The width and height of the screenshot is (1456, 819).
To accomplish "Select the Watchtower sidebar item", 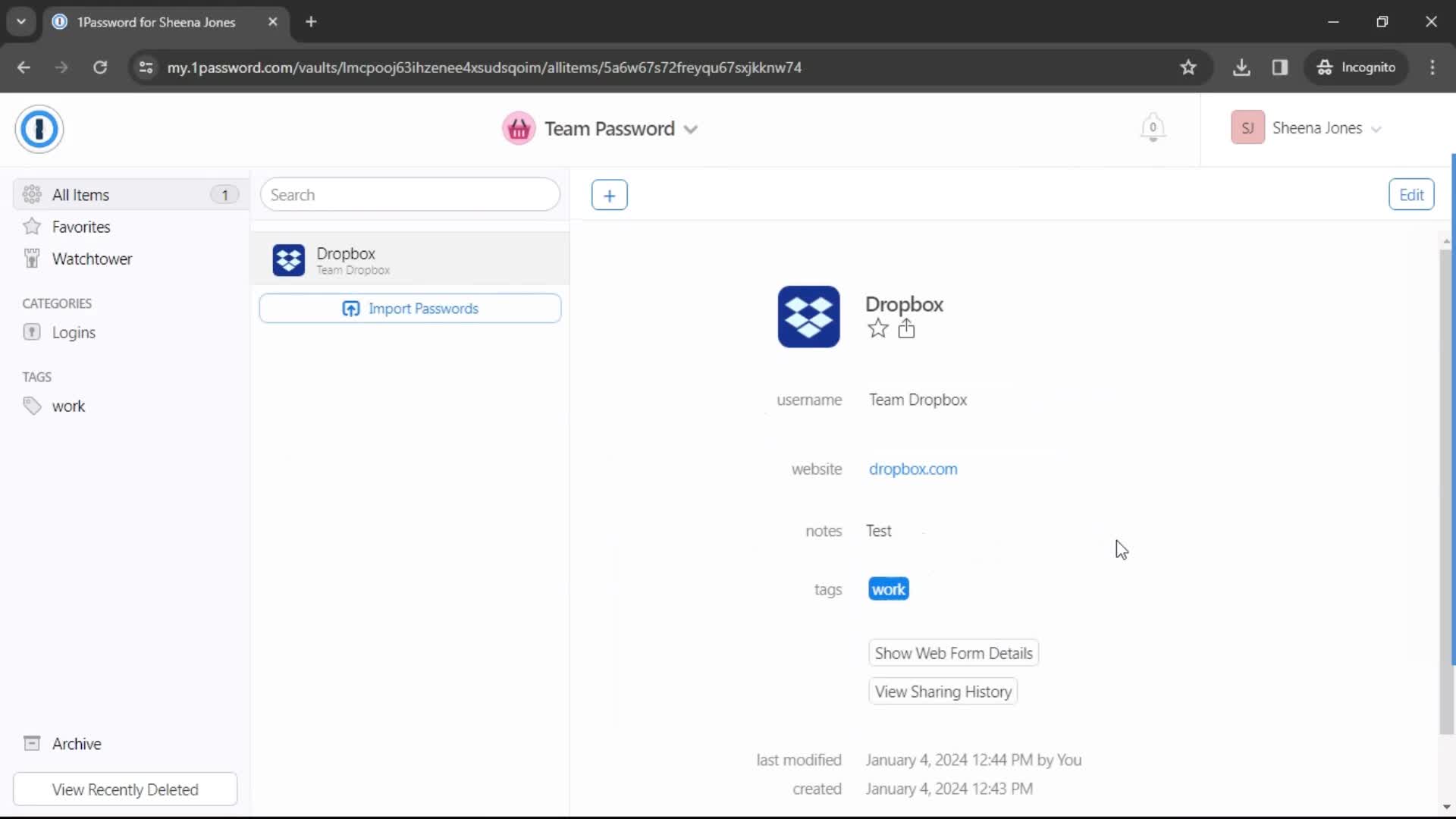I will [x=92, y=258].
